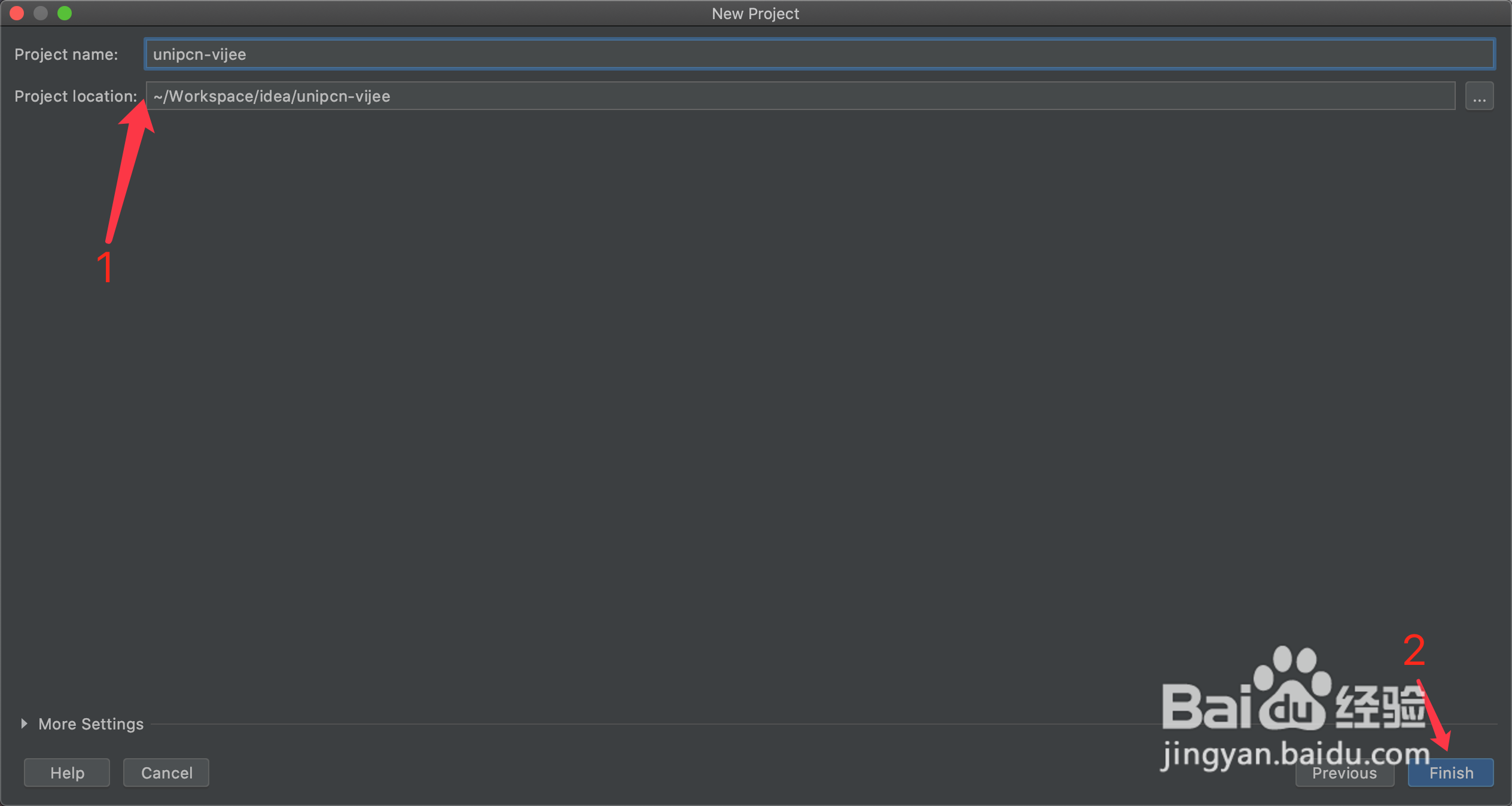Screen dimensions: 1512x806
Task: Click the 'More Settings' label text
Action: [91, 724]
